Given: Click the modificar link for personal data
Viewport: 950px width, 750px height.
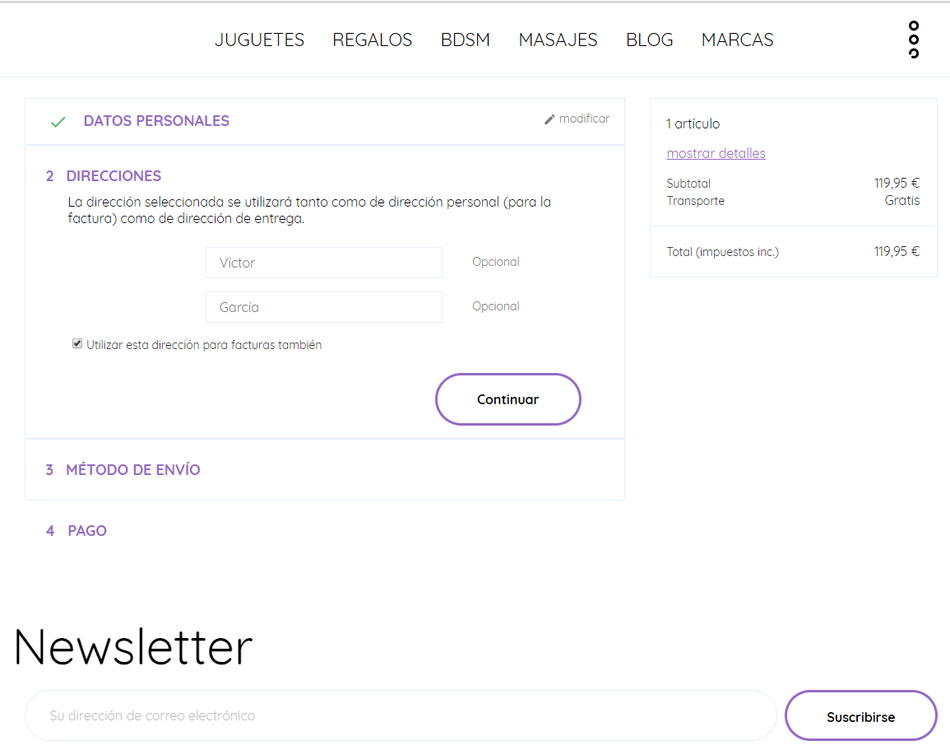Looking at the screenshot, I should [583, 118].
